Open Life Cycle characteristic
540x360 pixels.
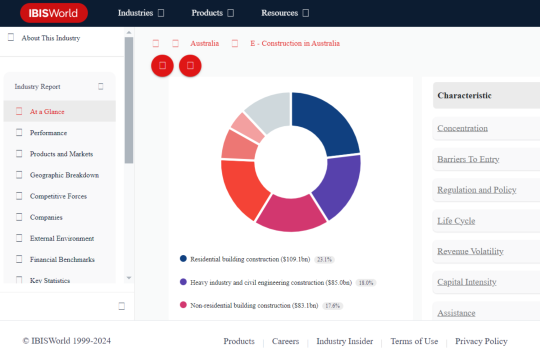tap(456, 220)
